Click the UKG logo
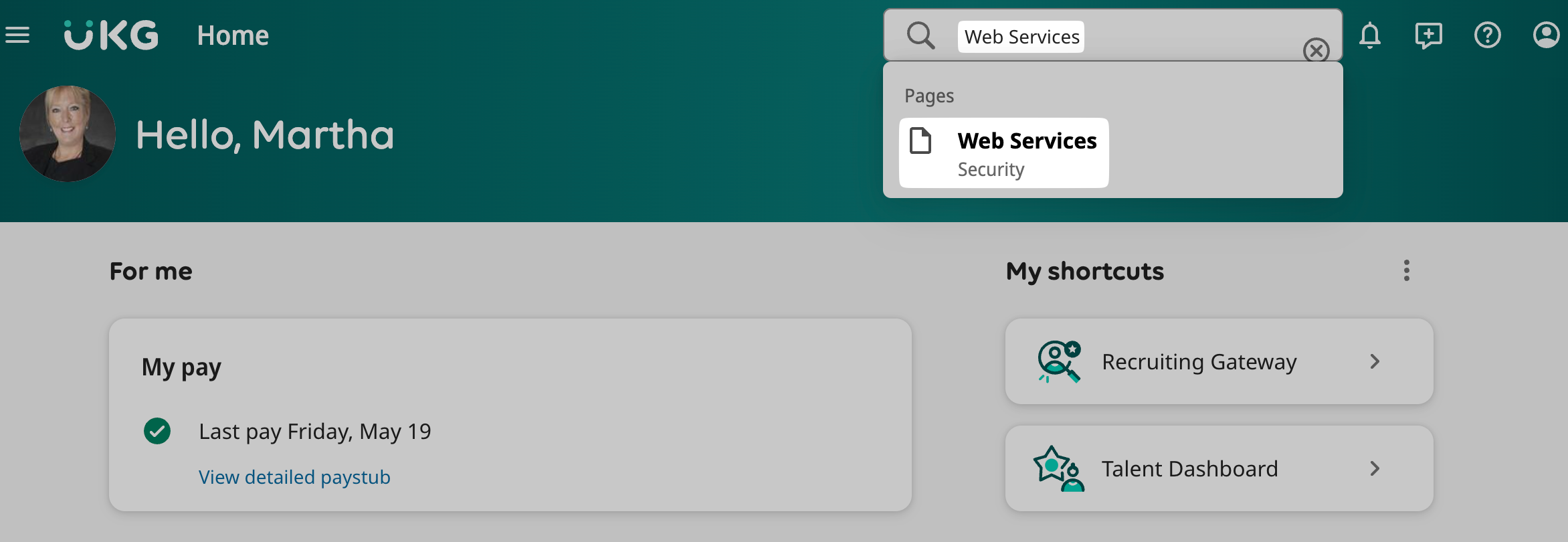The height and width of the screenshot is (542, 1568). (x=111, y=35)
